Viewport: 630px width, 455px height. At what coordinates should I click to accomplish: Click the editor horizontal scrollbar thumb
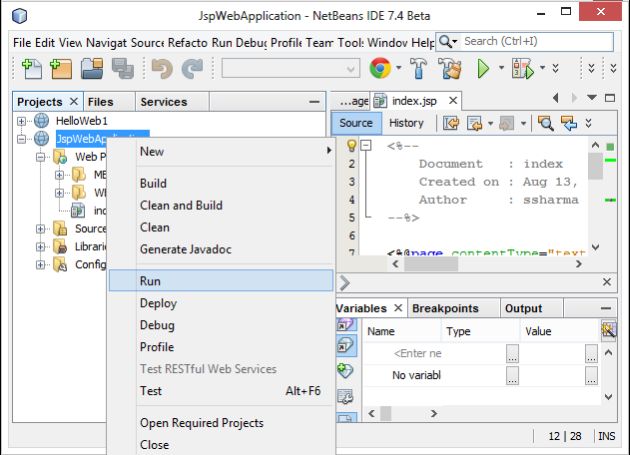point(431,264)
